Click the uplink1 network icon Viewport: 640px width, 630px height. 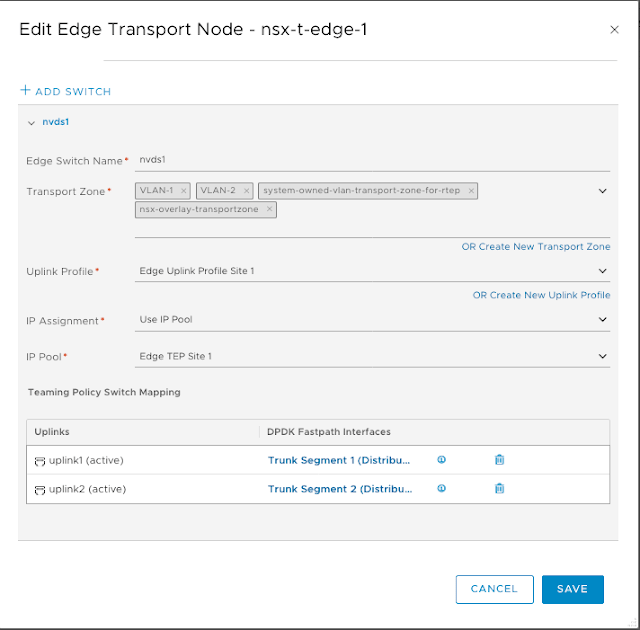40,461
